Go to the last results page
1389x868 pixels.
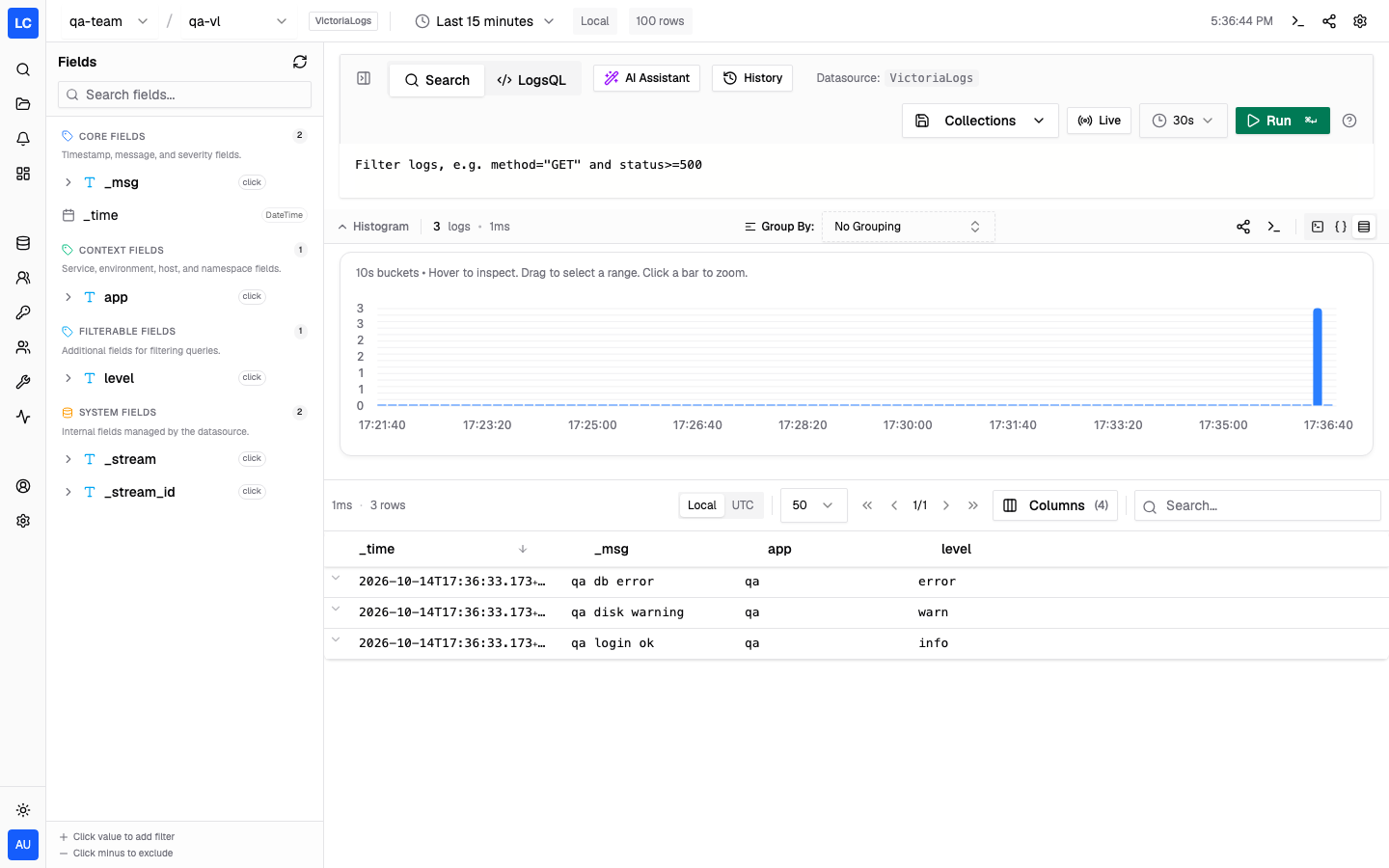pyautogui.click(x=973, y=505)
